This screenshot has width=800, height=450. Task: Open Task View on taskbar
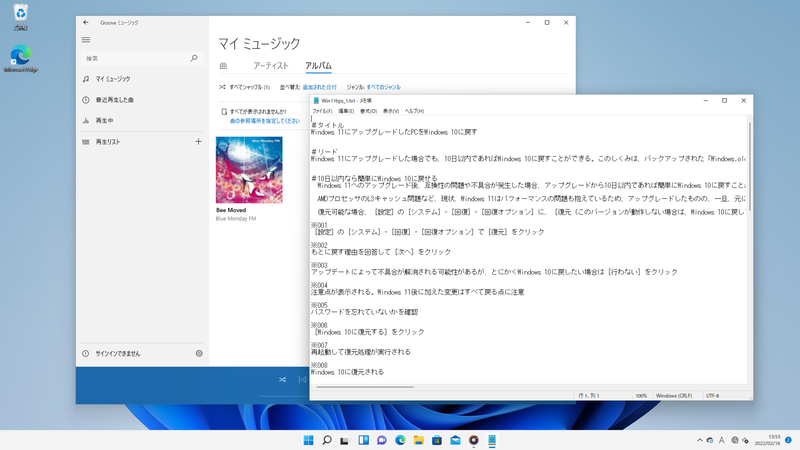344,440
